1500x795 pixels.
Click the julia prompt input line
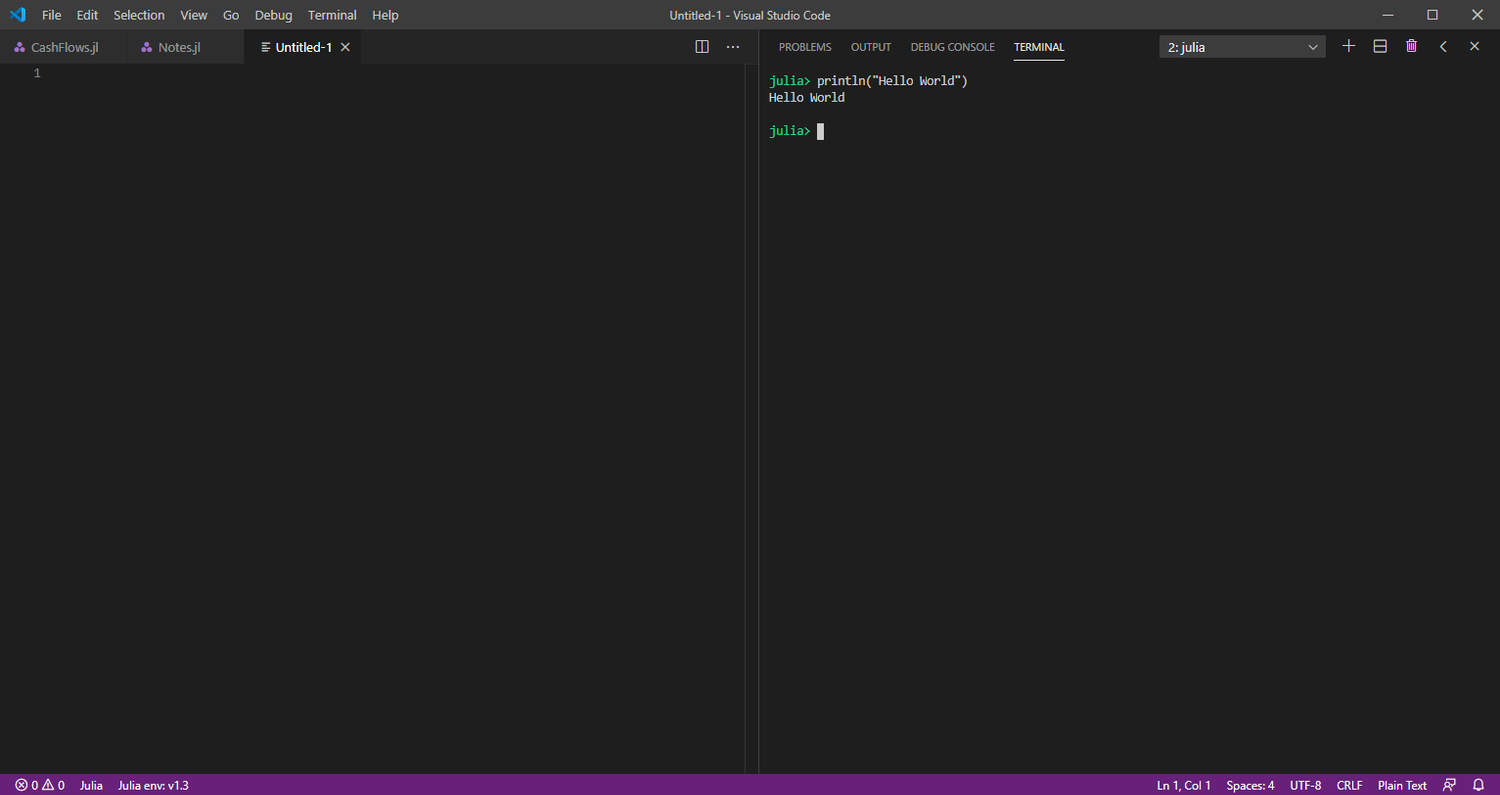coord(797,131)
